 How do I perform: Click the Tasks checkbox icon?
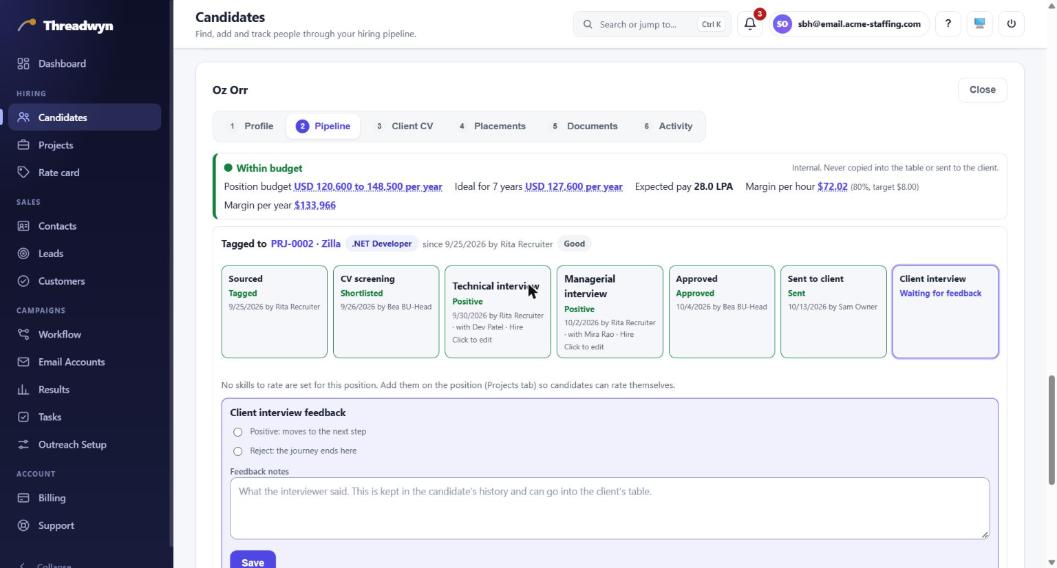[24, 417]
